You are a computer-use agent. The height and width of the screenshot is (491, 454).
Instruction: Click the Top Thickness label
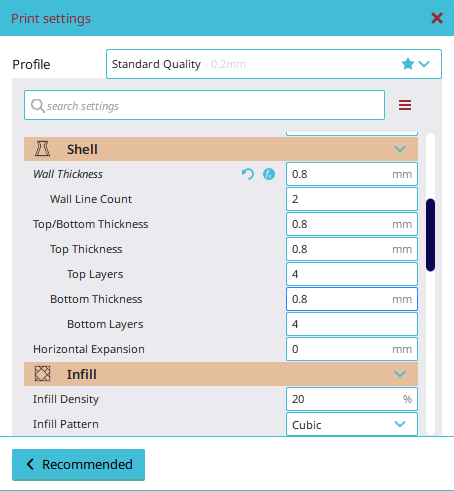coord(86,249)
